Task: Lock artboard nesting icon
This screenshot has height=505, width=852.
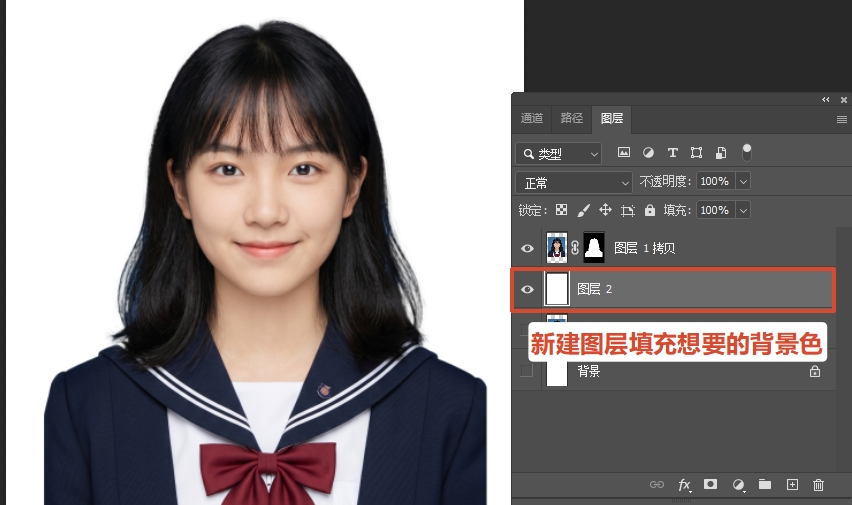Action: [628, 210]
